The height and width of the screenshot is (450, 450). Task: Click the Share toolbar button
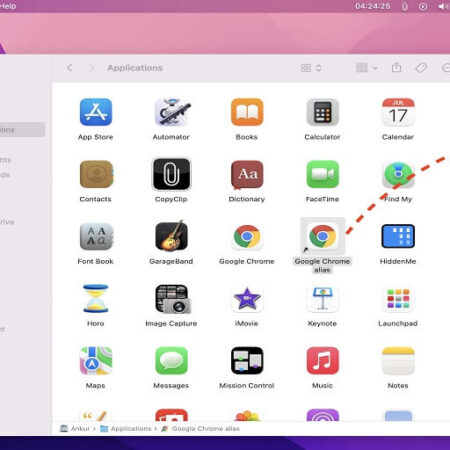click(396, 68)
